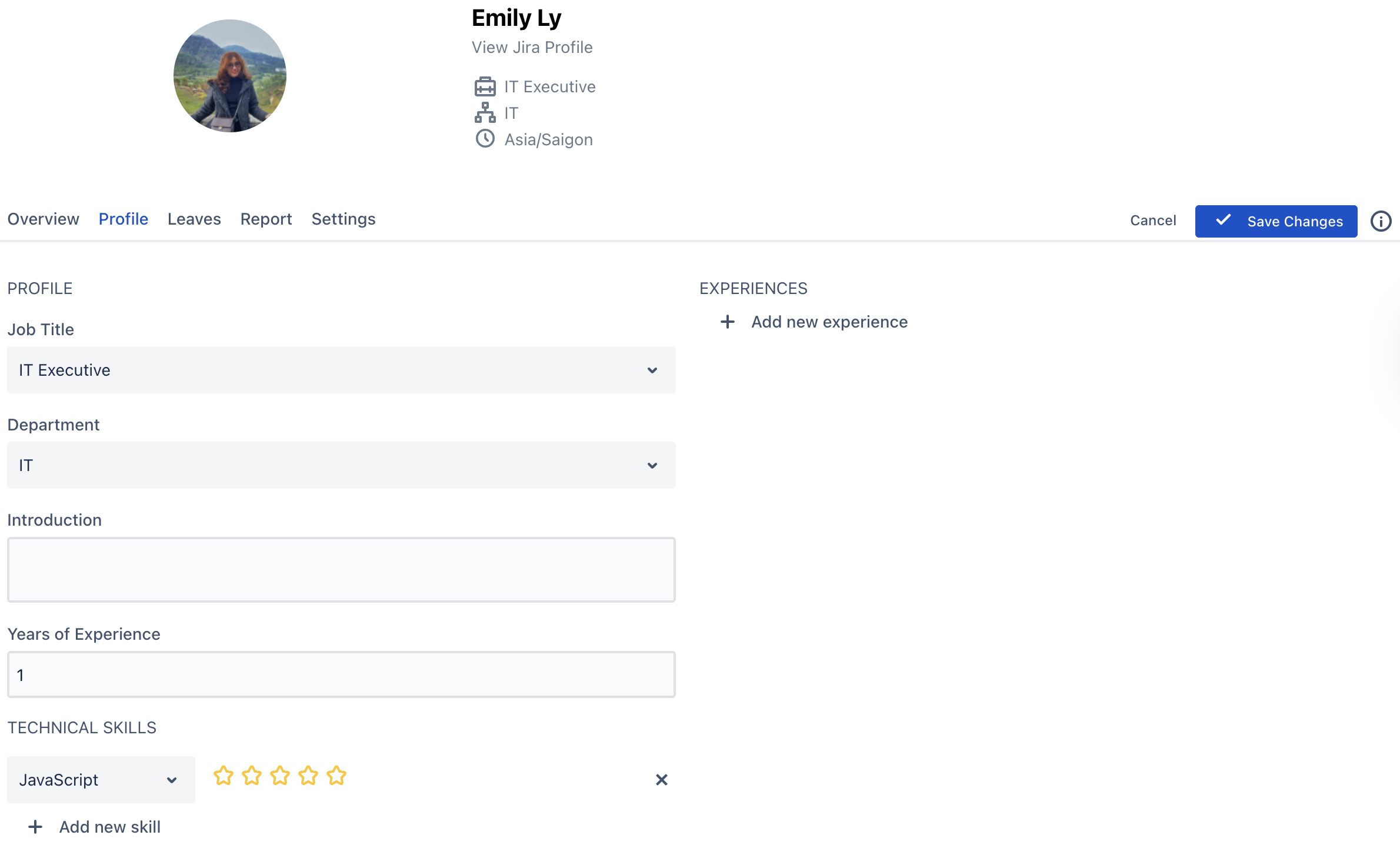The height and width of the screenshot is (855, 1400).
Task: Open the View Jira Profile link
Action: pyautogui.click(x=532, y=47)
